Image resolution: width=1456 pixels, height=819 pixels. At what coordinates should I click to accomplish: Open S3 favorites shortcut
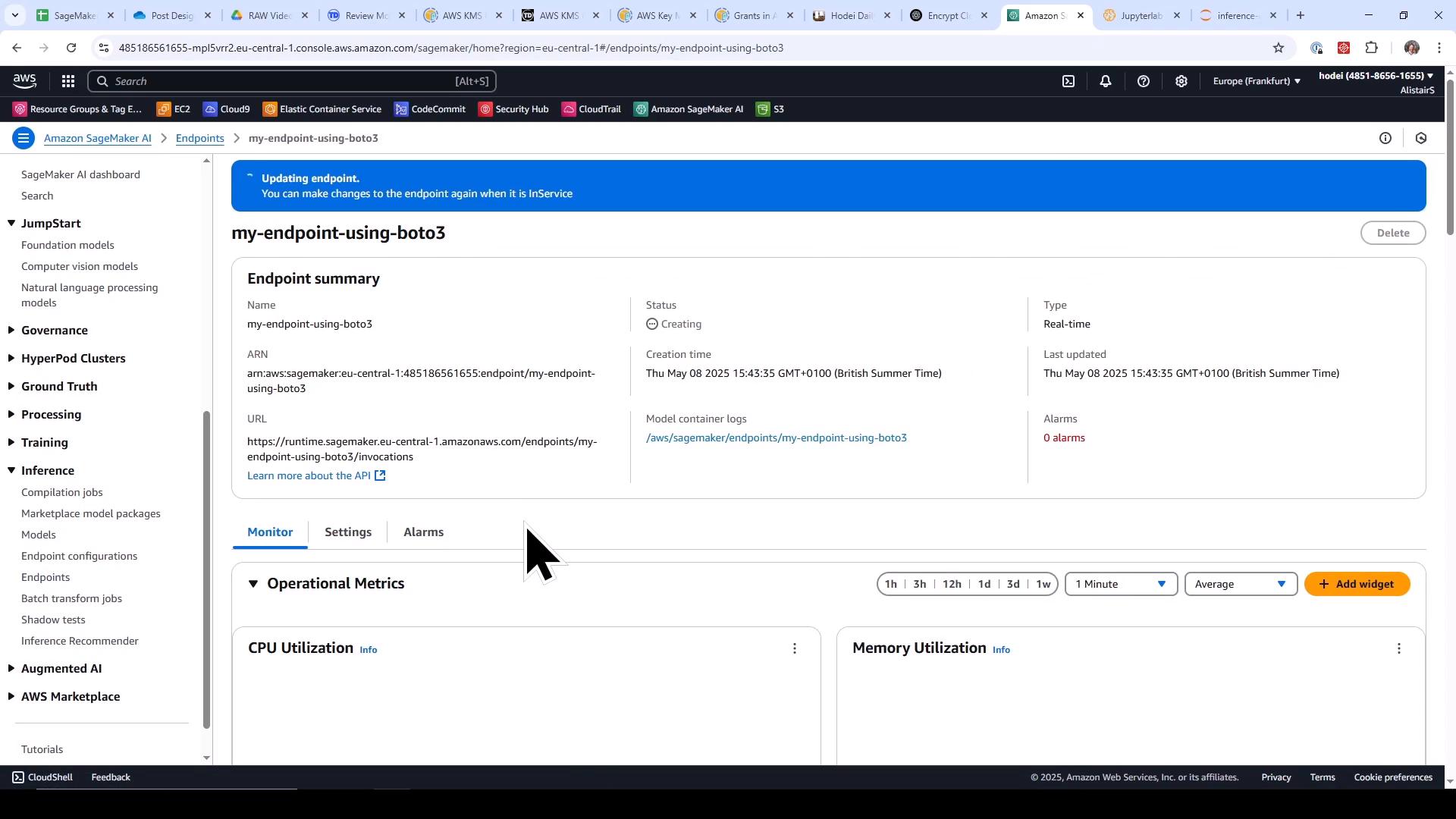pyautogui.click(x=770, y=109)
